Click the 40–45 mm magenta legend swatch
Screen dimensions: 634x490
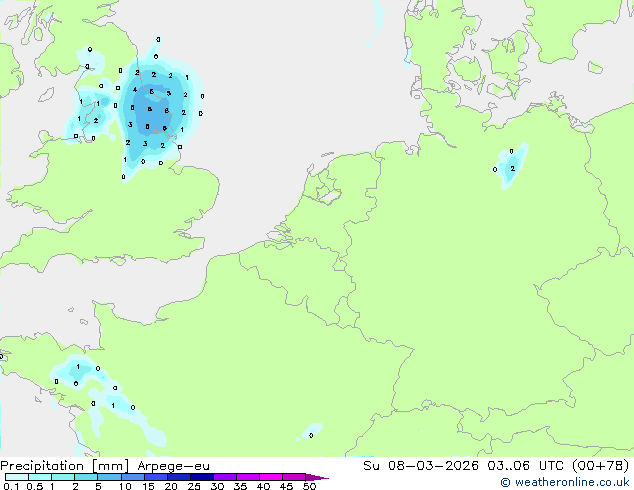tap(271, 477)
